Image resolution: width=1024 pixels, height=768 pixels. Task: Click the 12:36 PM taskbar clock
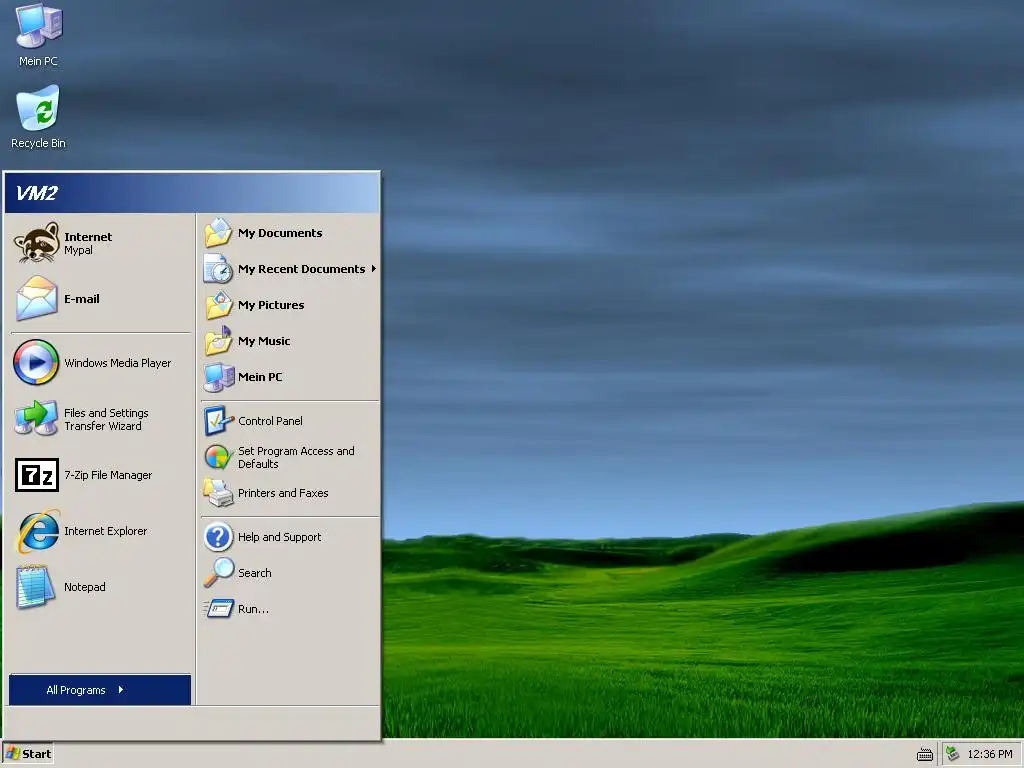click(989, 754)
